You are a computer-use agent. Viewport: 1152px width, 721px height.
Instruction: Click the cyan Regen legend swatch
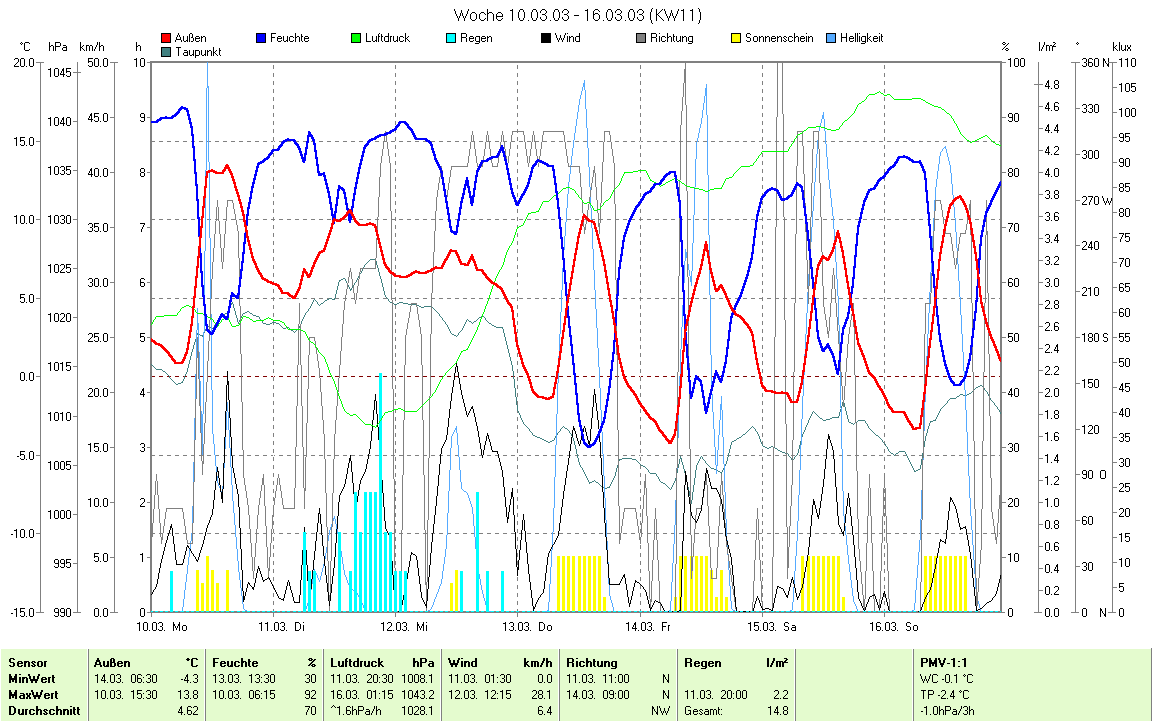452,39
